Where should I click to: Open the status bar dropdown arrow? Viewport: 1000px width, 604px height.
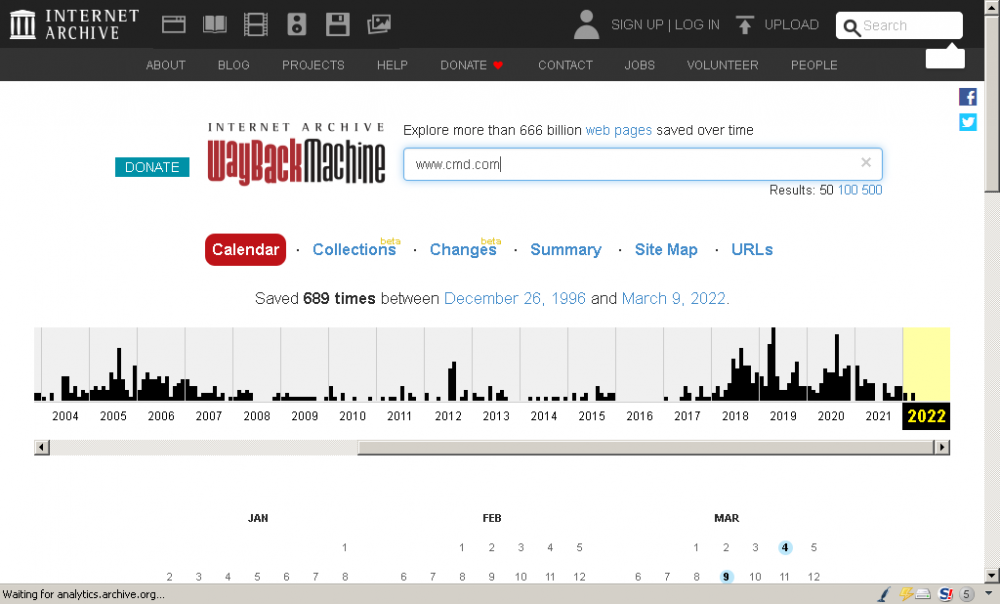click(988, 593)
